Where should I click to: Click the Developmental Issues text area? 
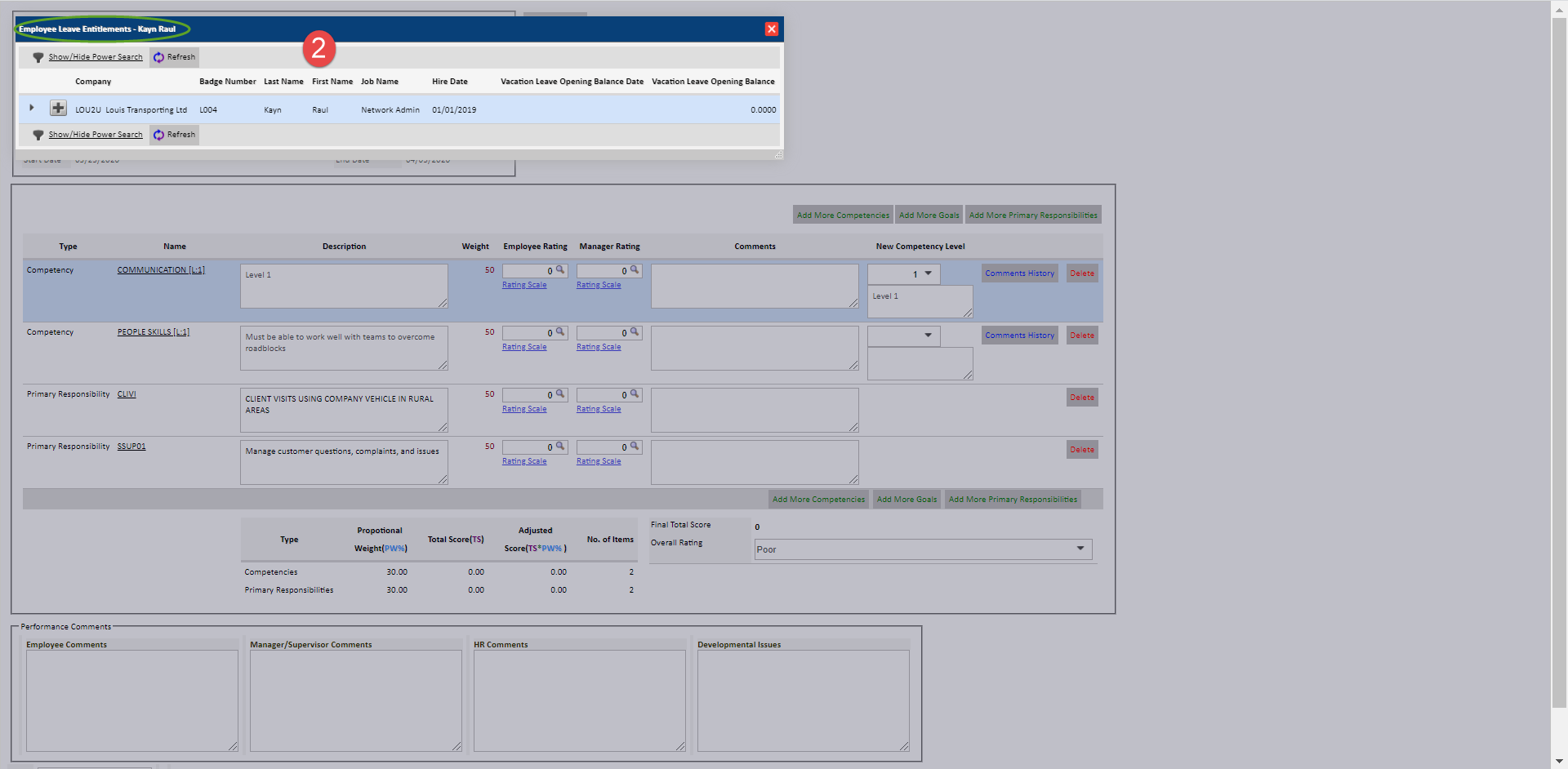click(804, 700)
